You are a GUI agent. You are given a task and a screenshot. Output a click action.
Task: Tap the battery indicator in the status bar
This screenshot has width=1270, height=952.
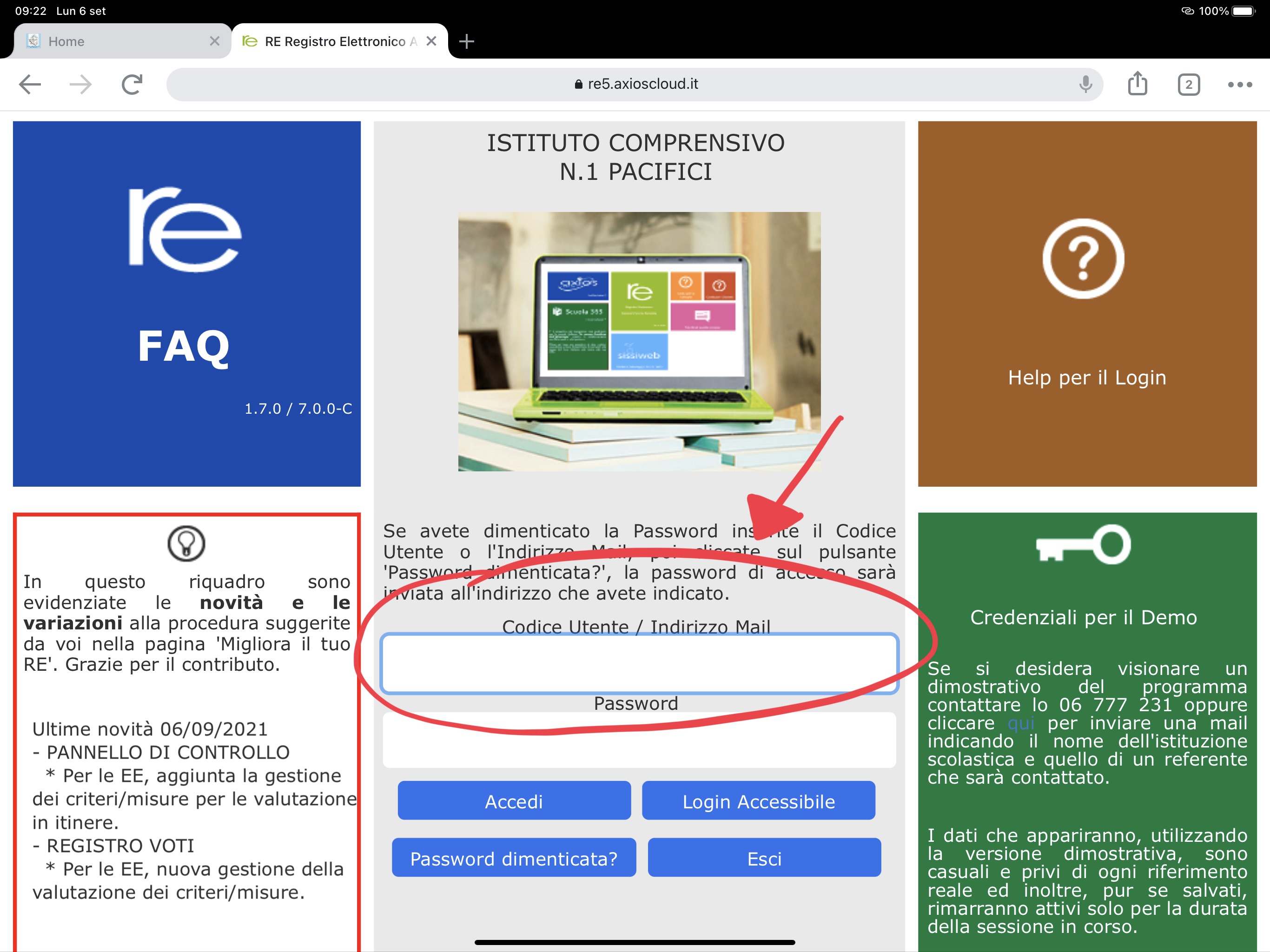tap(1243, 11)
